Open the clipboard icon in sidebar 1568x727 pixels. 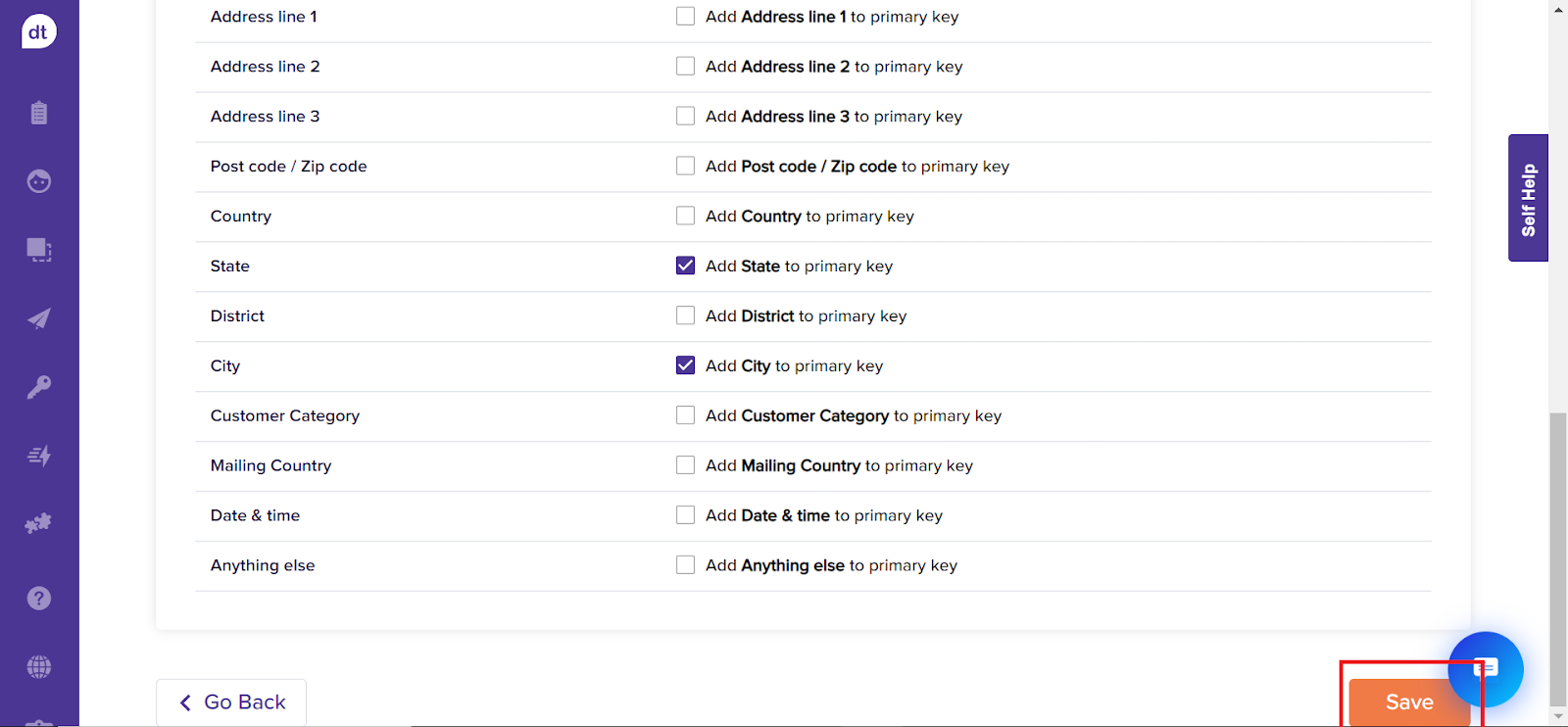click(38, 113)
